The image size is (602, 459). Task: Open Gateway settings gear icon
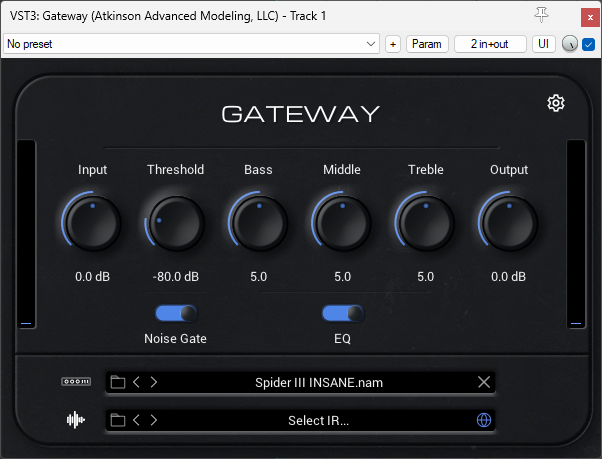[x=556, y=103]
